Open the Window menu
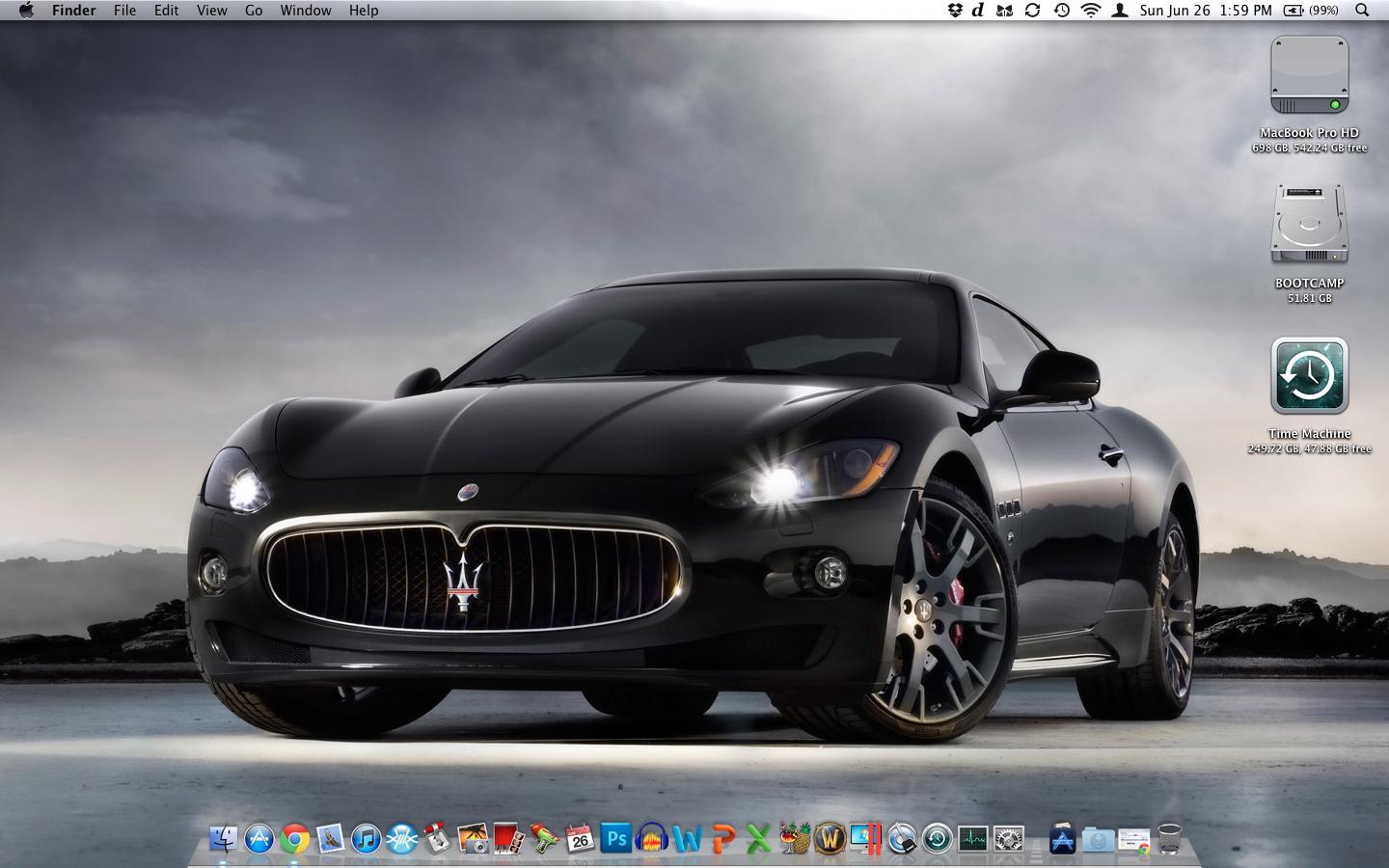Viewport: 1389px width, 868px height. coord(306,11)
